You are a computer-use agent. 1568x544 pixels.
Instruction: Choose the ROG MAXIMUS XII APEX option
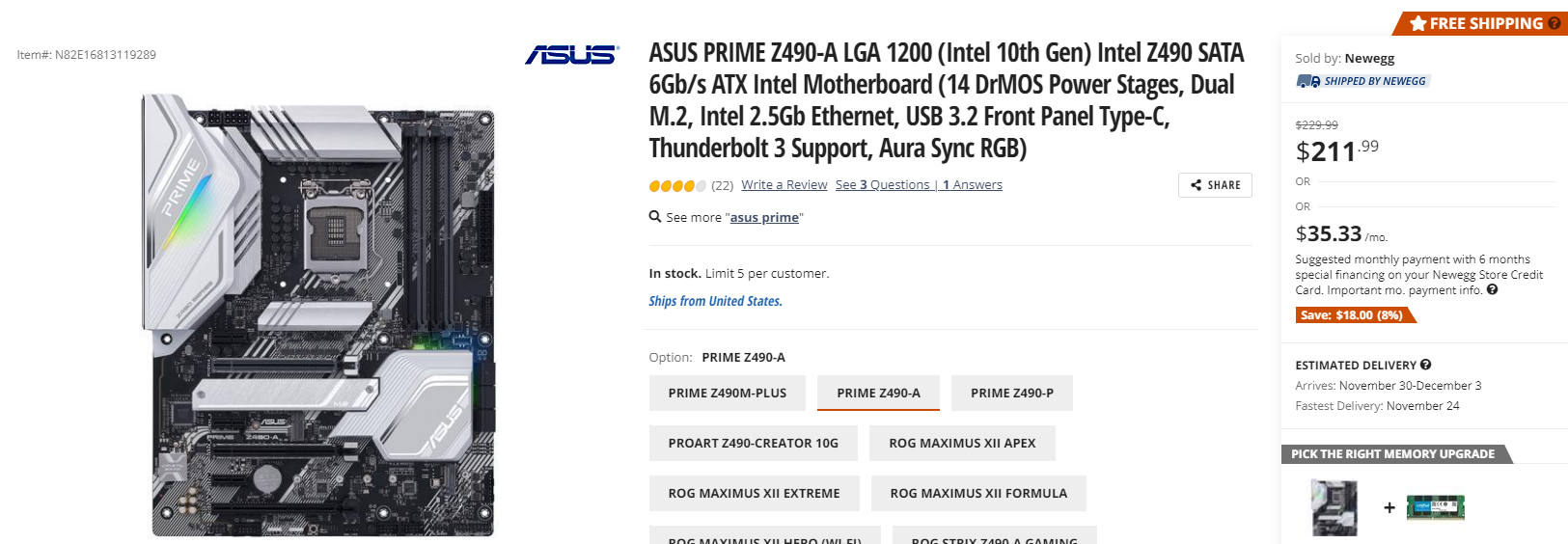961,443
